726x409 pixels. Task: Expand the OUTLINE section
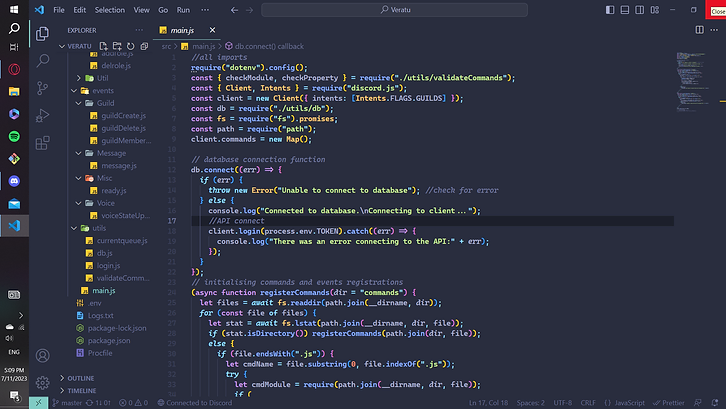click(81, 378)
